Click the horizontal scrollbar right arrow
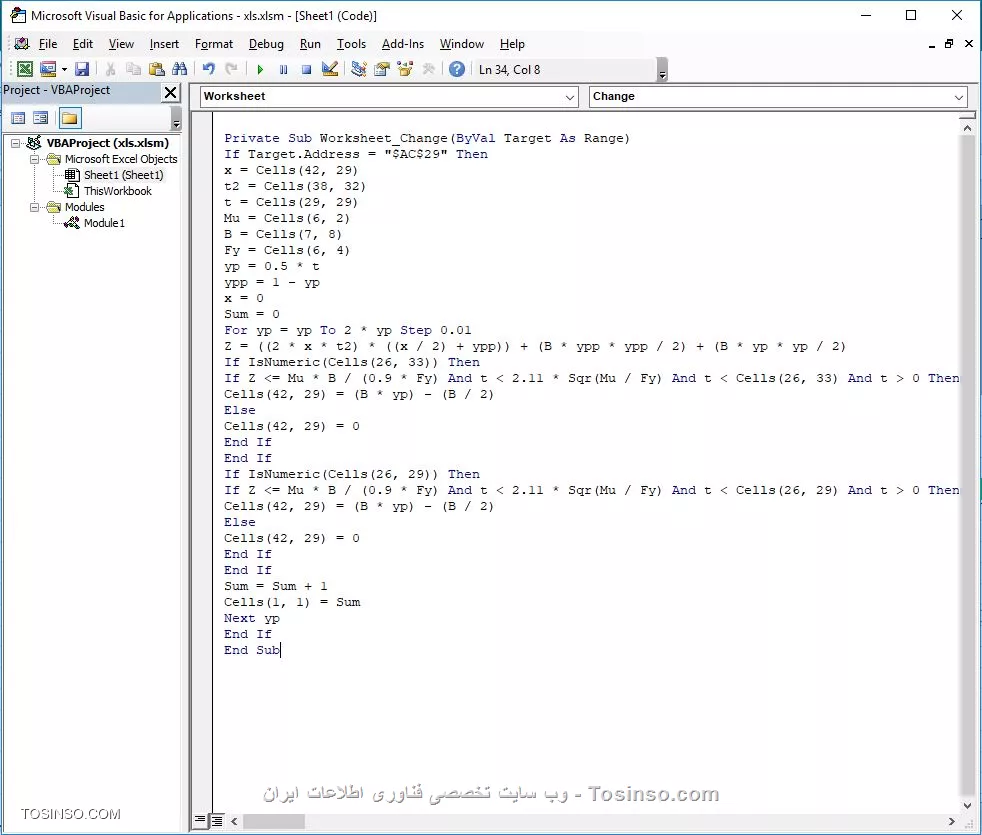 pyautogui.click(x=951, y=821)
